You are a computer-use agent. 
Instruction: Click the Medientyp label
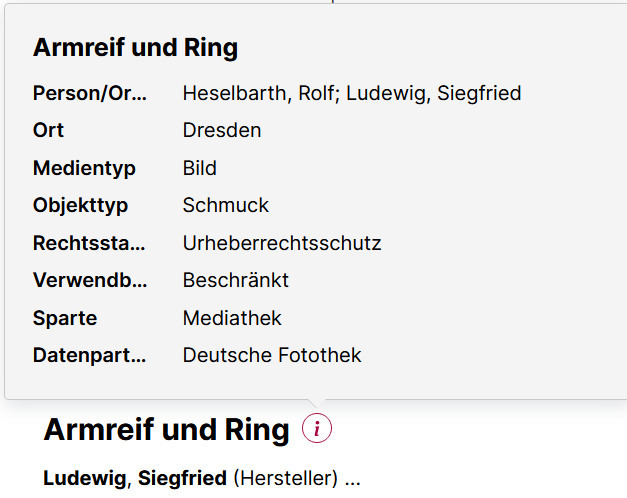[84, 168]
